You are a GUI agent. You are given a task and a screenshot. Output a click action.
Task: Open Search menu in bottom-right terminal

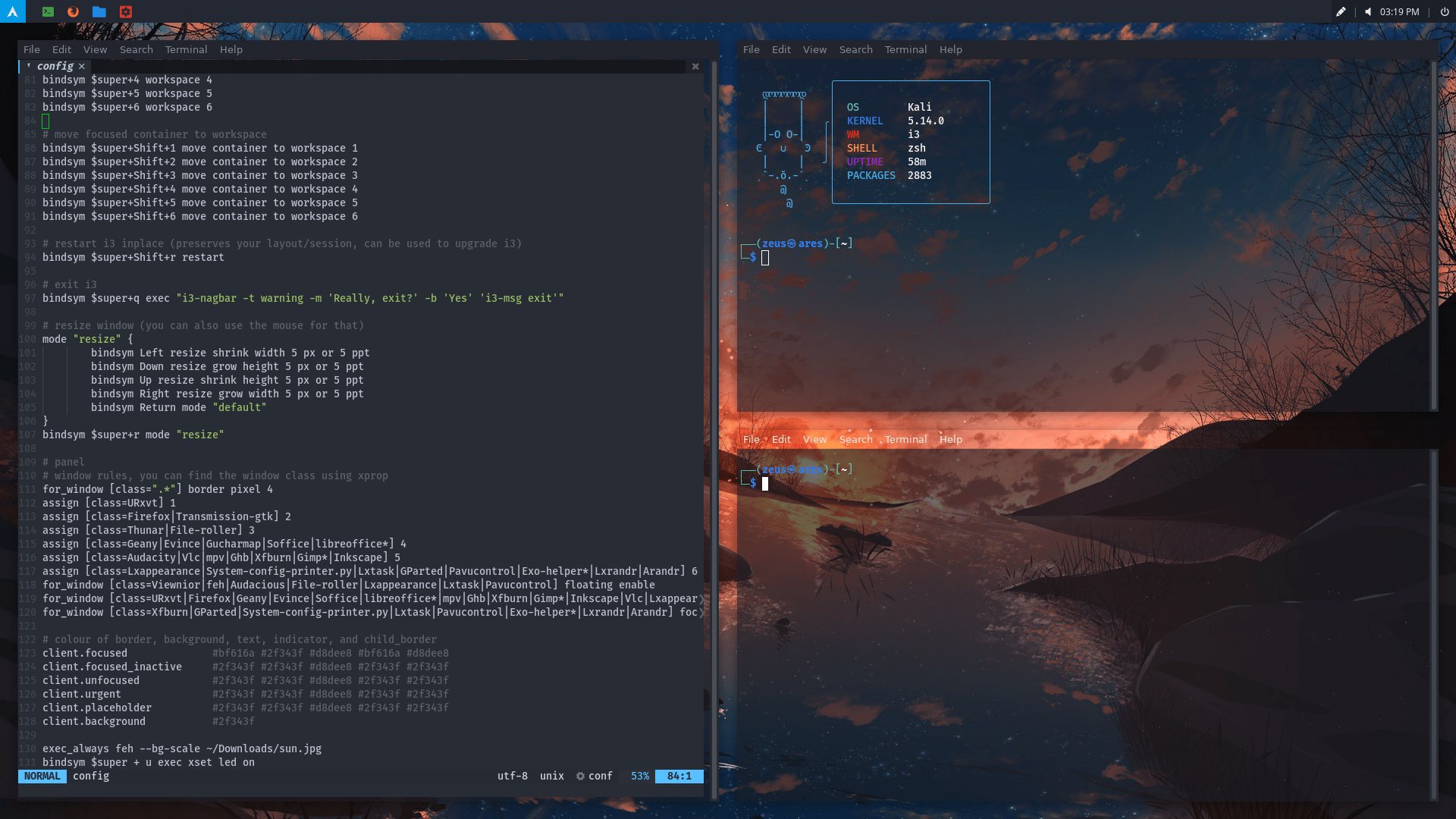click(x=855, y=439)
